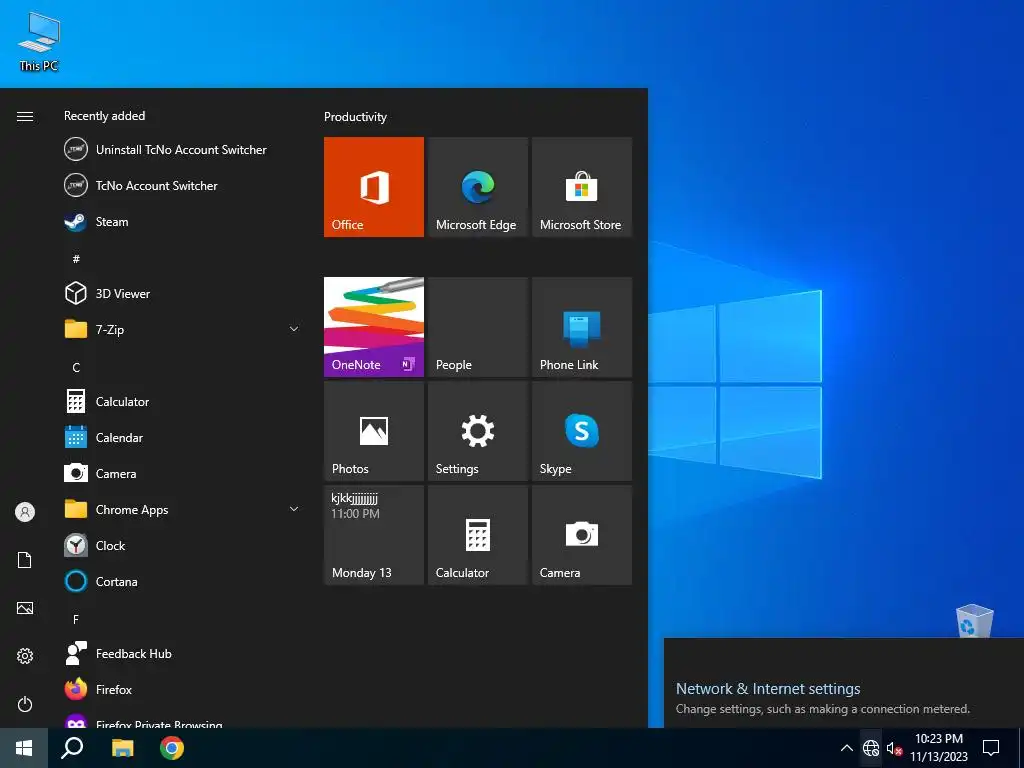
Task: Open Pictures from Start sidebar
Action: (x=25, y=608)
